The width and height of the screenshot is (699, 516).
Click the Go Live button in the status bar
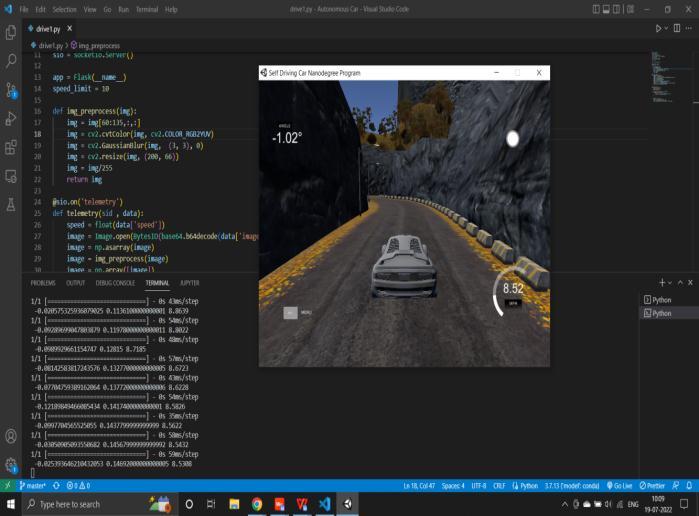(620, 486)
